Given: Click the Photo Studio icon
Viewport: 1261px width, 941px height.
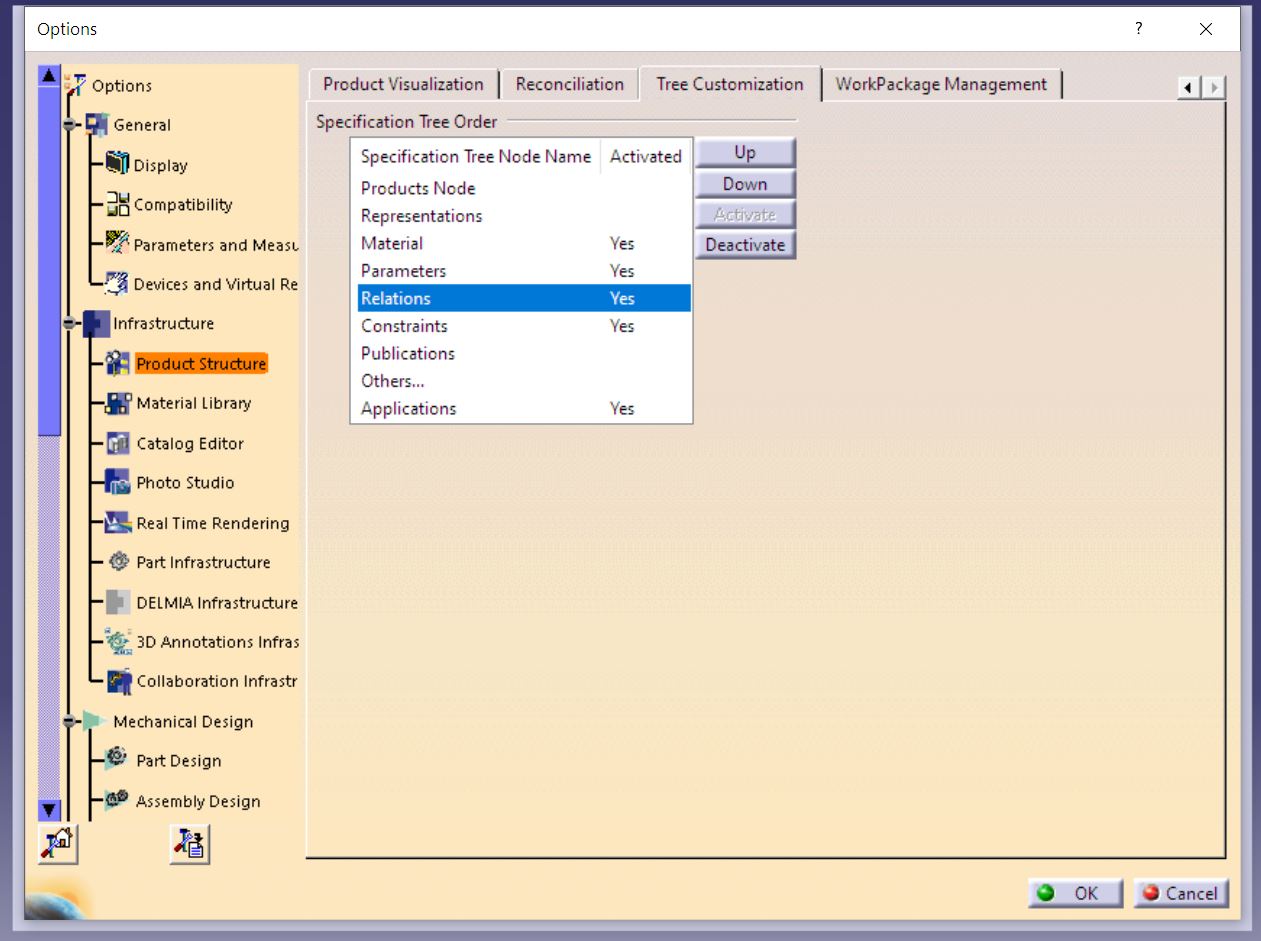Looking at the screenshot, I should (x=118, y=482).
